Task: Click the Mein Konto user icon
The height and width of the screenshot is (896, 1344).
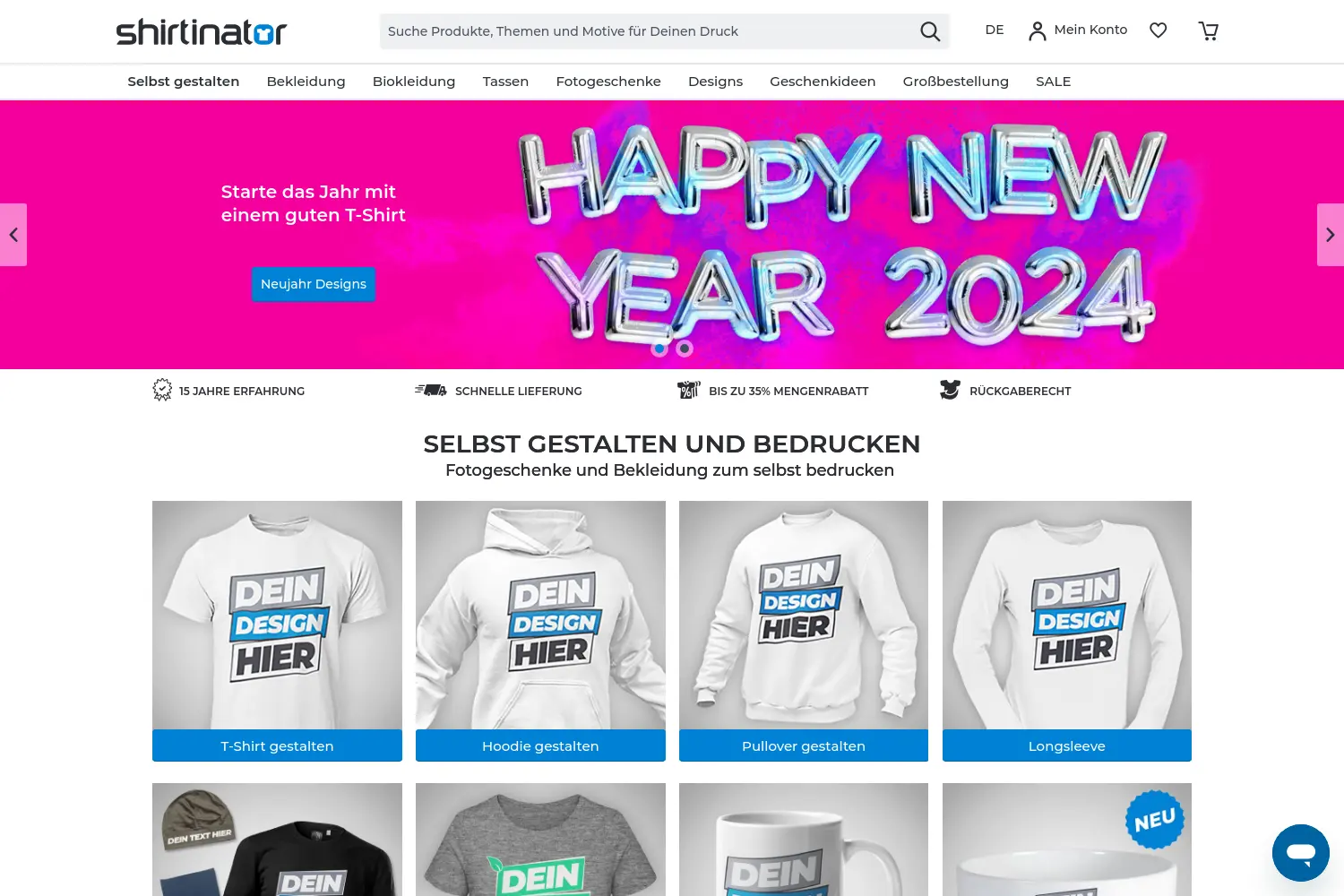Action: [x=1038, y=31]
